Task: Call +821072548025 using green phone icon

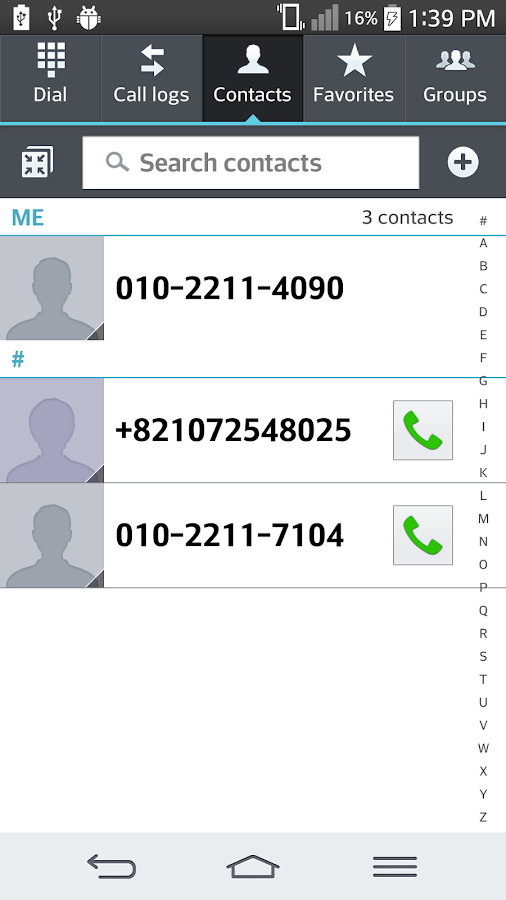Action: coord(423,430)
